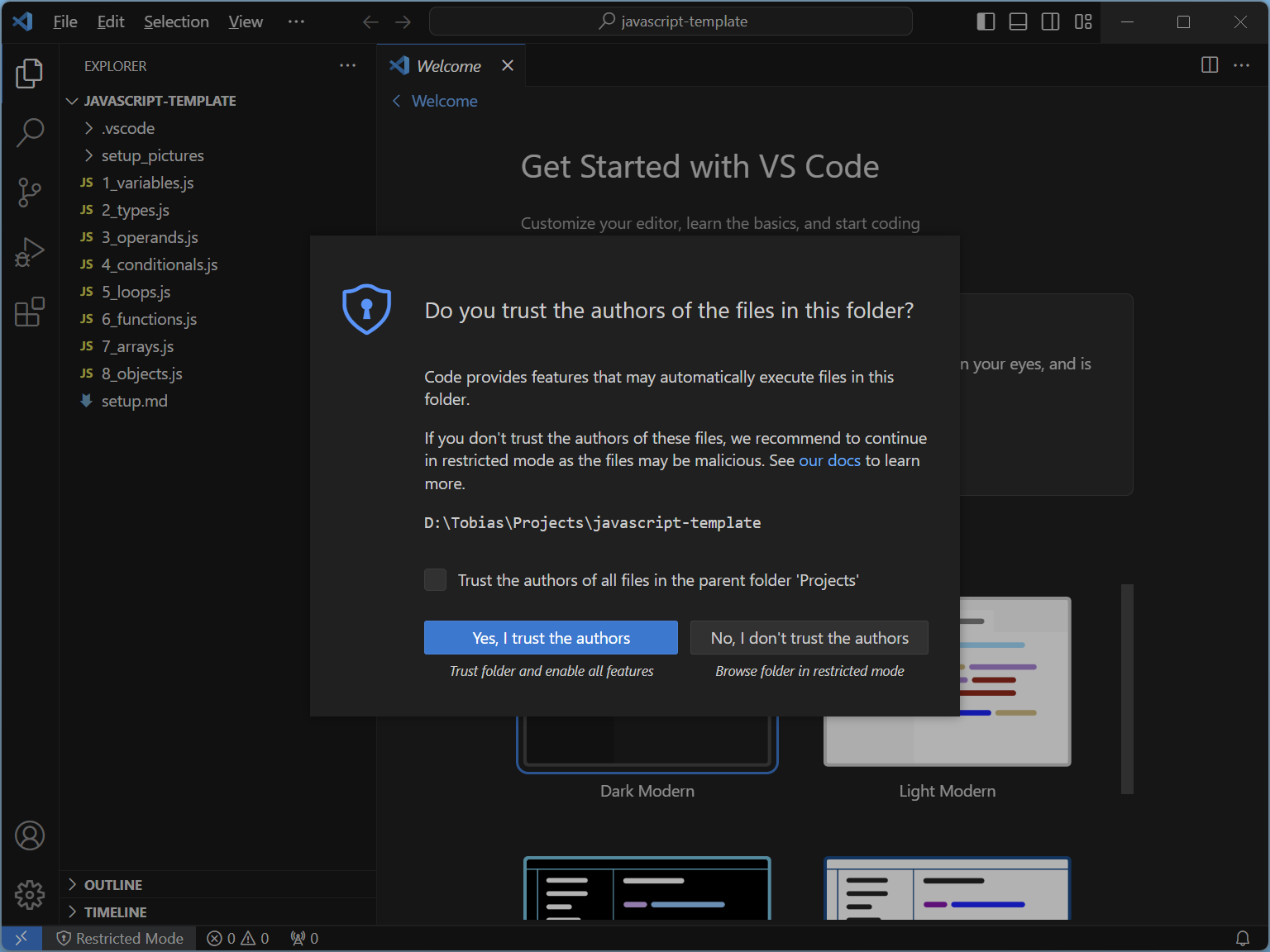Open the Manage gear icon
Viewport: 1270px width, 952px height.
coord(30,894)
